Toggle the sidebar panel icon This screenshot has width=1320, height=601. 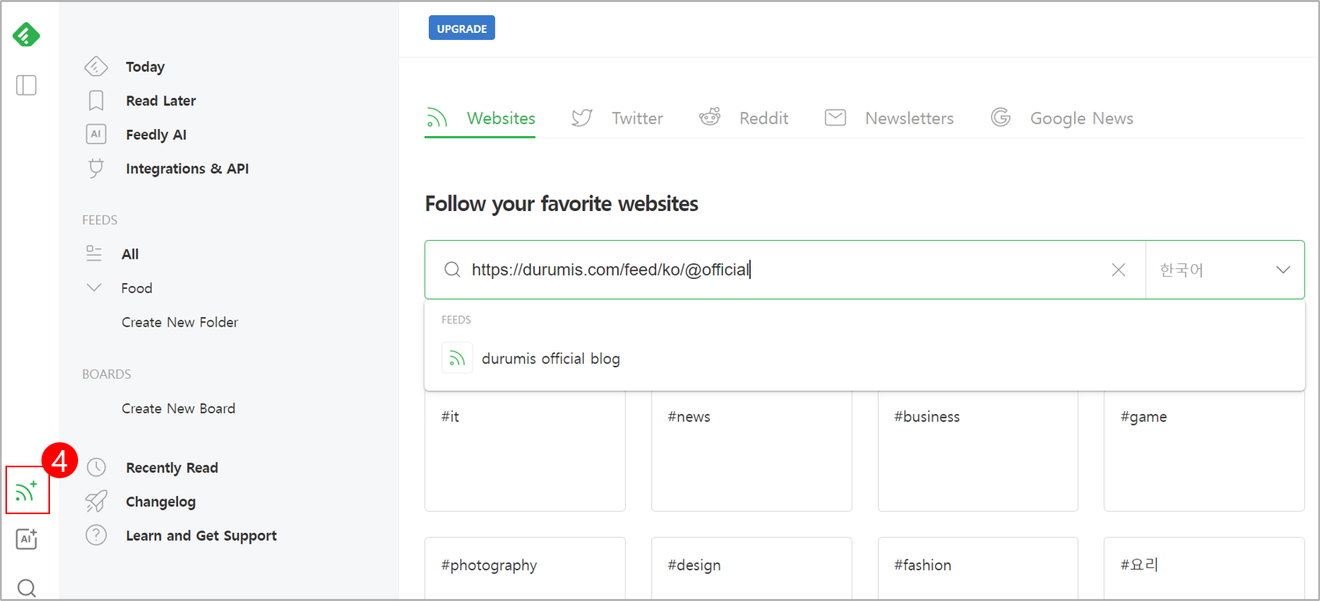click(x=27, y=85)
